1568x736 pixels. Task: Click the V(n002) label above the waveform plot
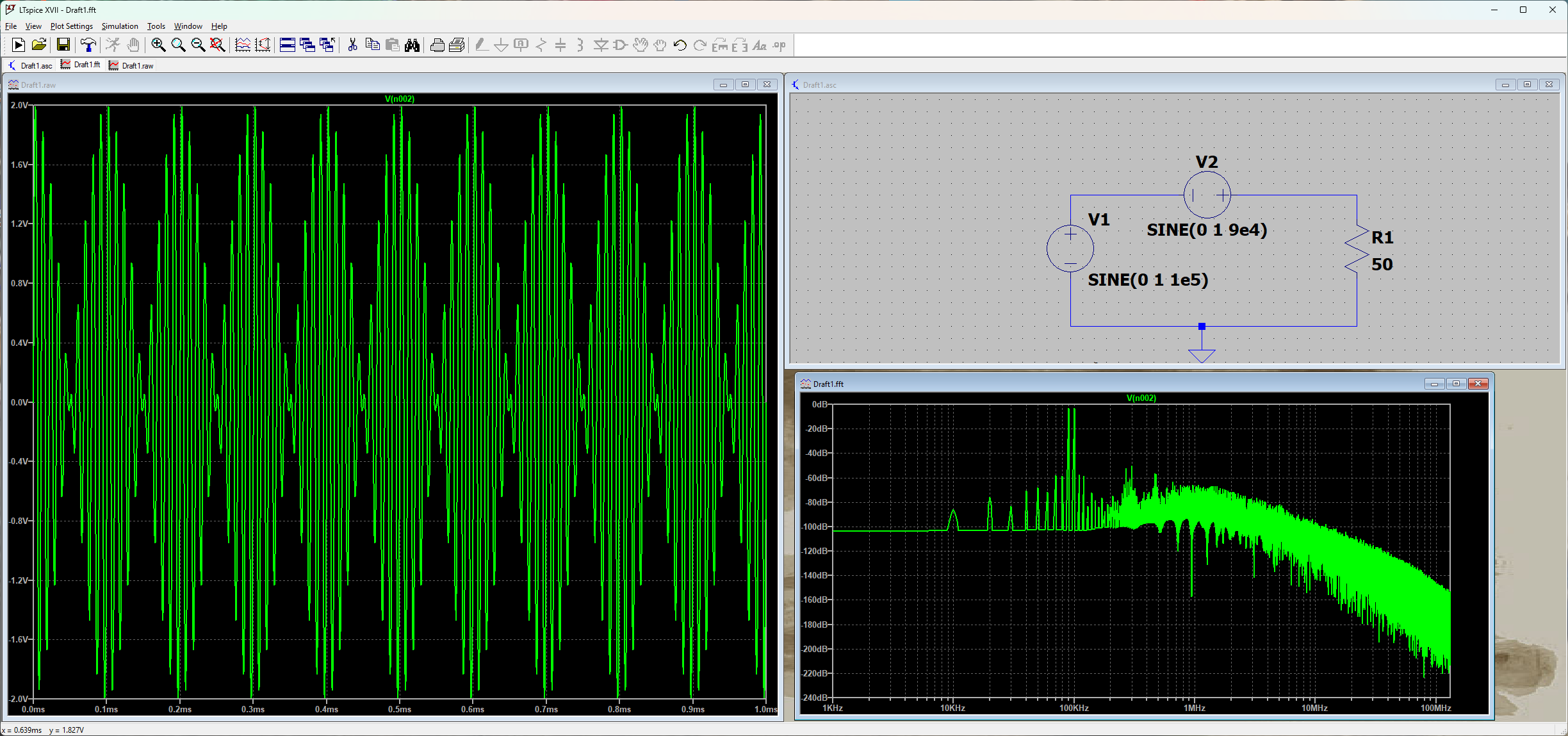point(399,99)
